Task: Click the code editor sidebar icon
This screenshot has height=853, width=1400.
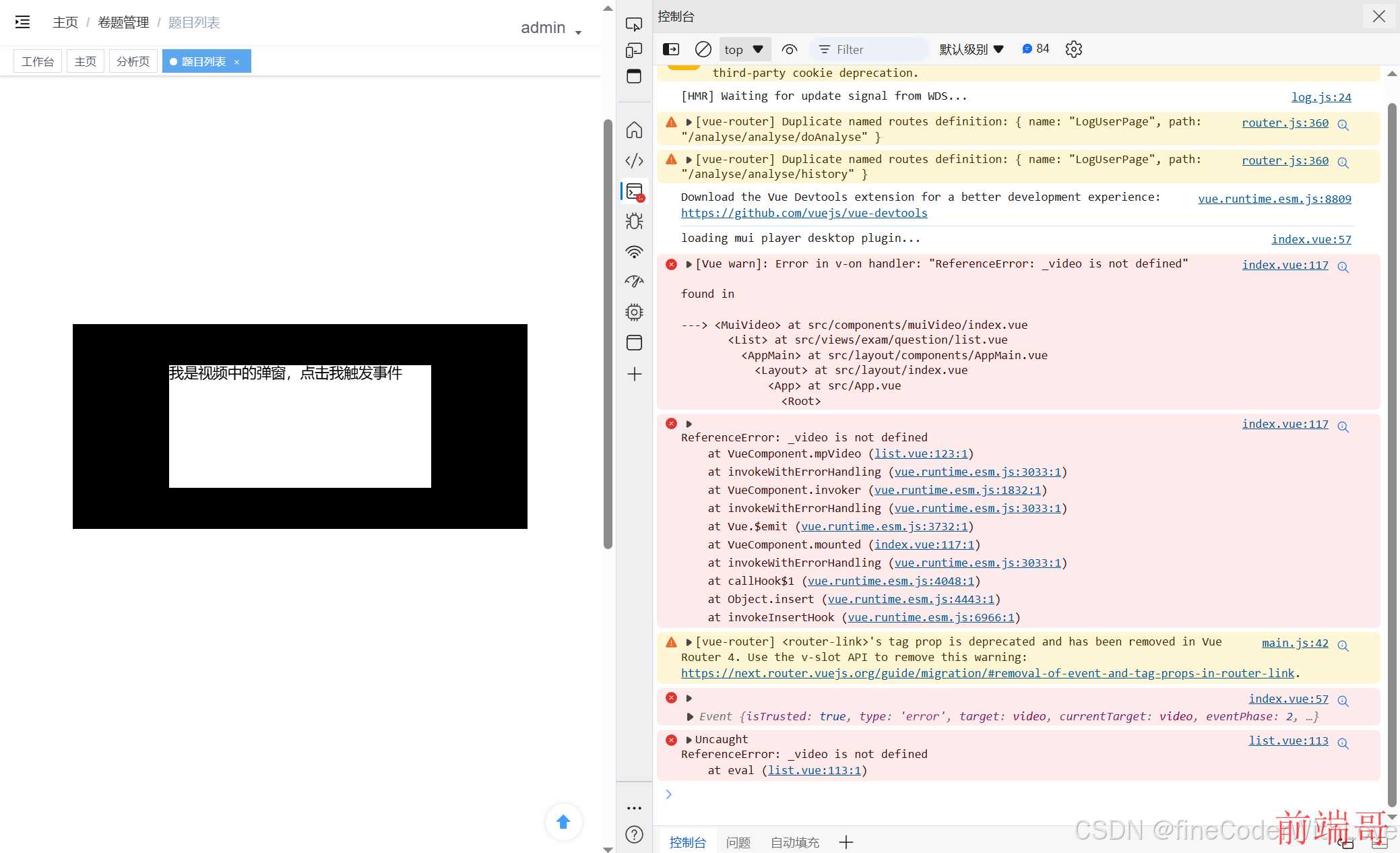Action: tap(634, 160)
